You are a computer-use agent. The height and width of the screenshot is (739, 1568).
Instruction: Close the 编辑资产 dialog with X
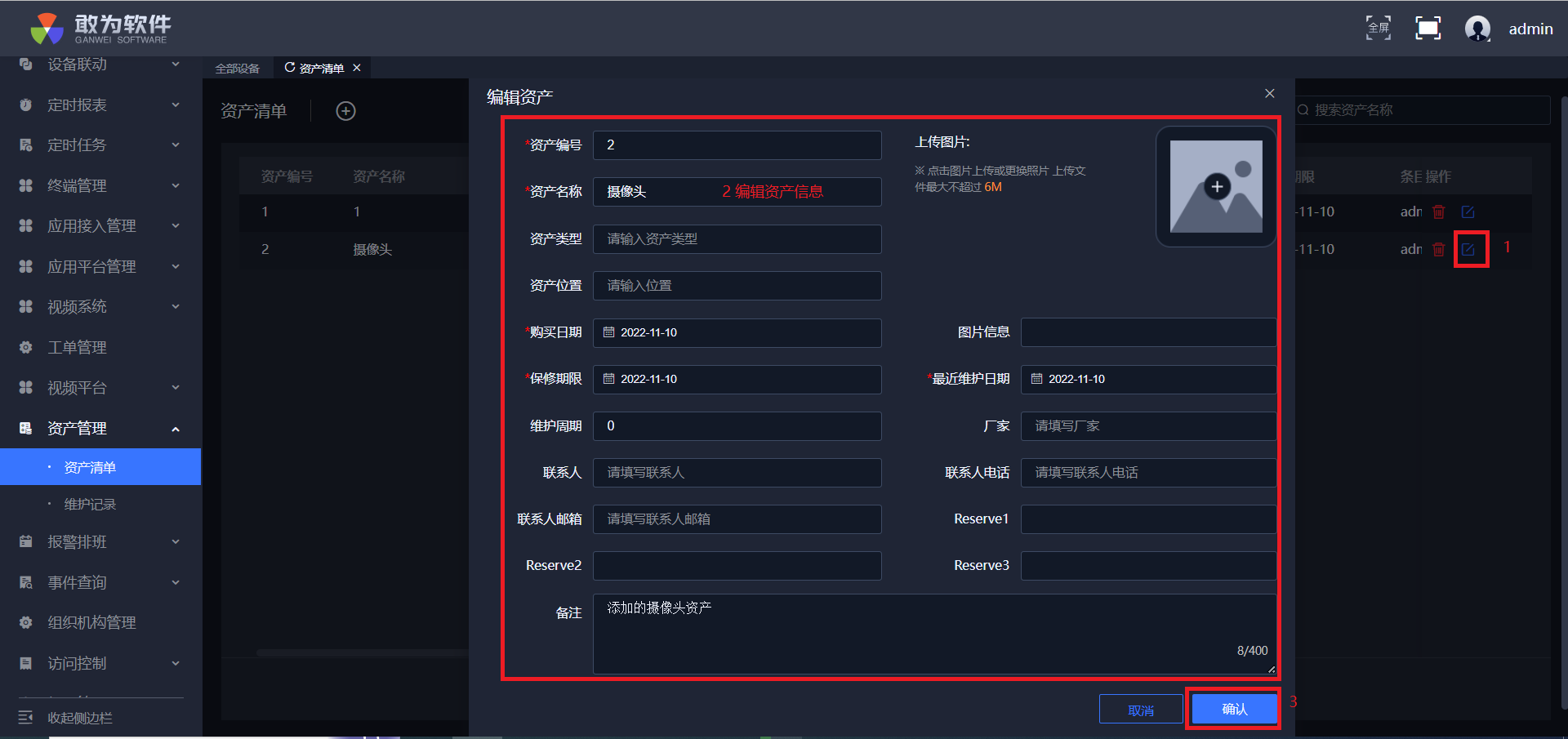tap(1269, 94)
